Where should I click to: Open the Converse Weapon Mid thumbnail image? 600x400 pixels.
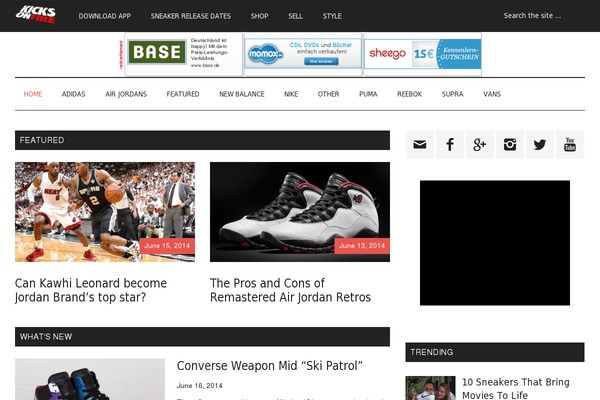pyautogui.click(x=90, y=379)
